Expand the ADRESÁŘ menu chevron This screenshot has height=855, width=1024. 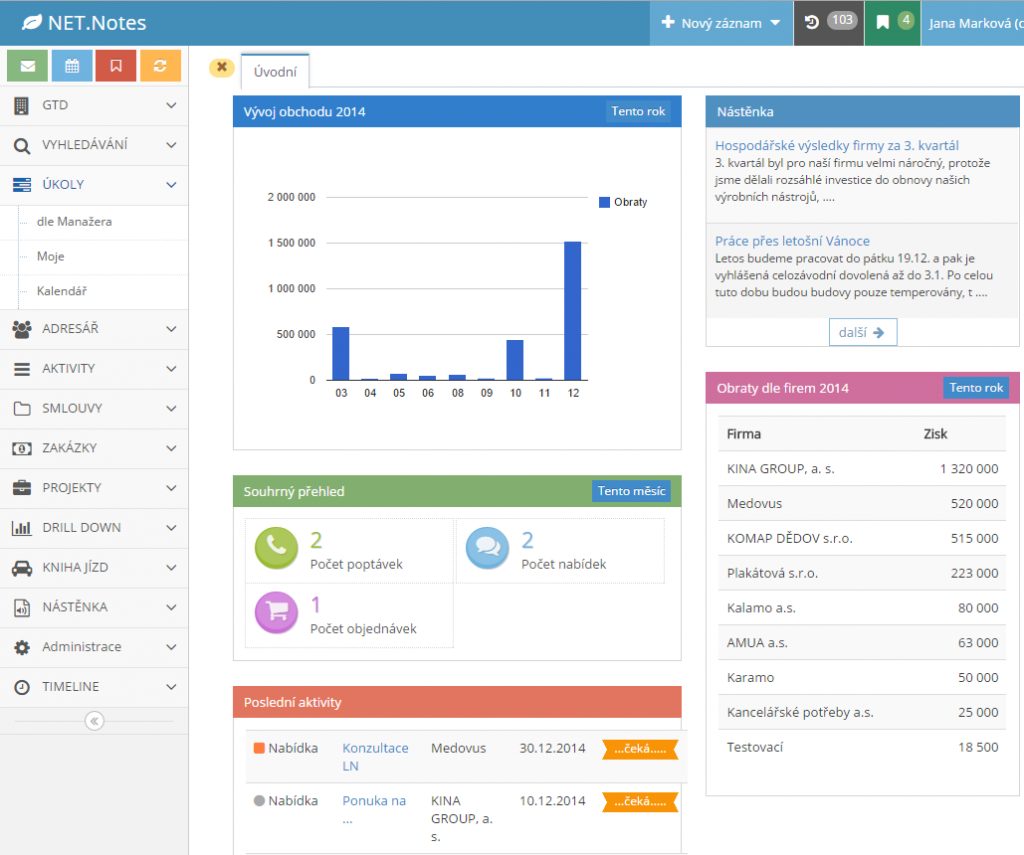click(x=171, y=329)
